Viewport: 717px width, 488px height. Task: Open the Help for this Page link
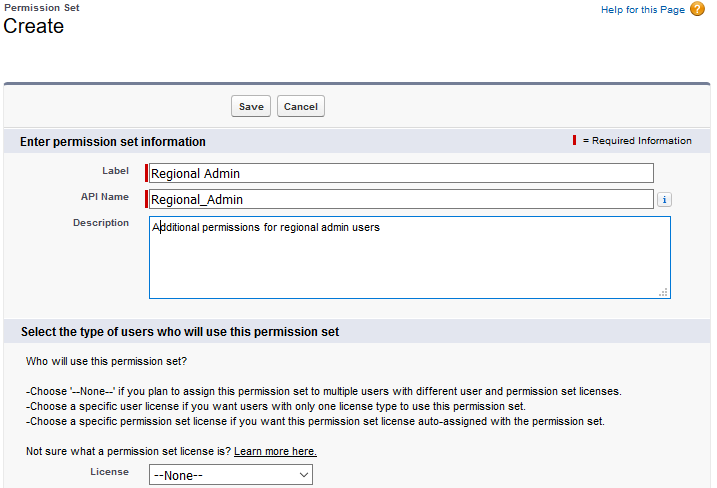pyautogui.click(x=643, y=10)
